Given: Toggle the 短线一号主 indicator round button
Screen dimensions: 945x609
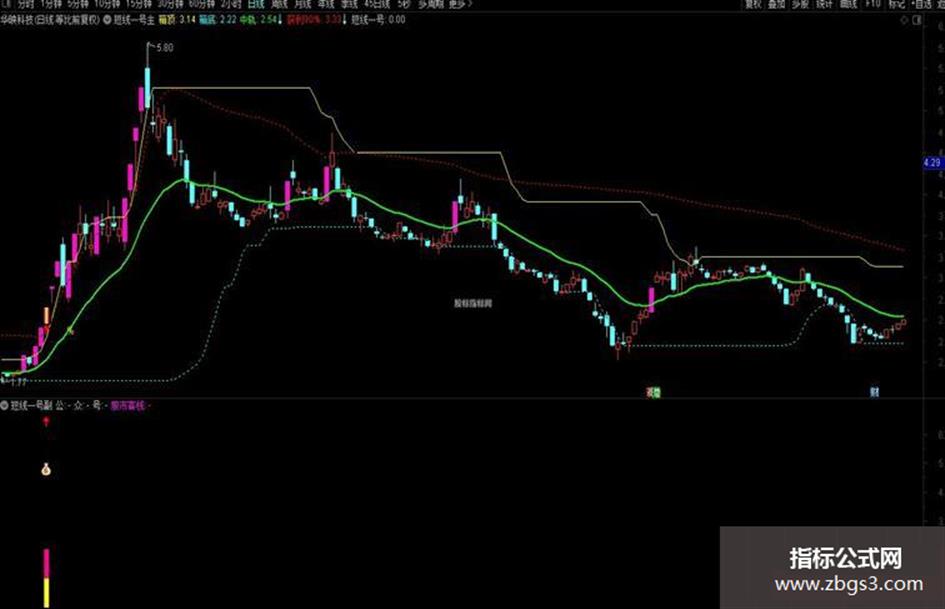Looking at the screenshot, I should click(x=107, y=19).
